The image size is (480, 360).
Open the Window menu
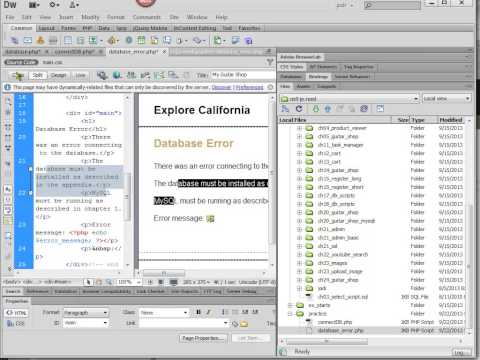coord(197,17)
